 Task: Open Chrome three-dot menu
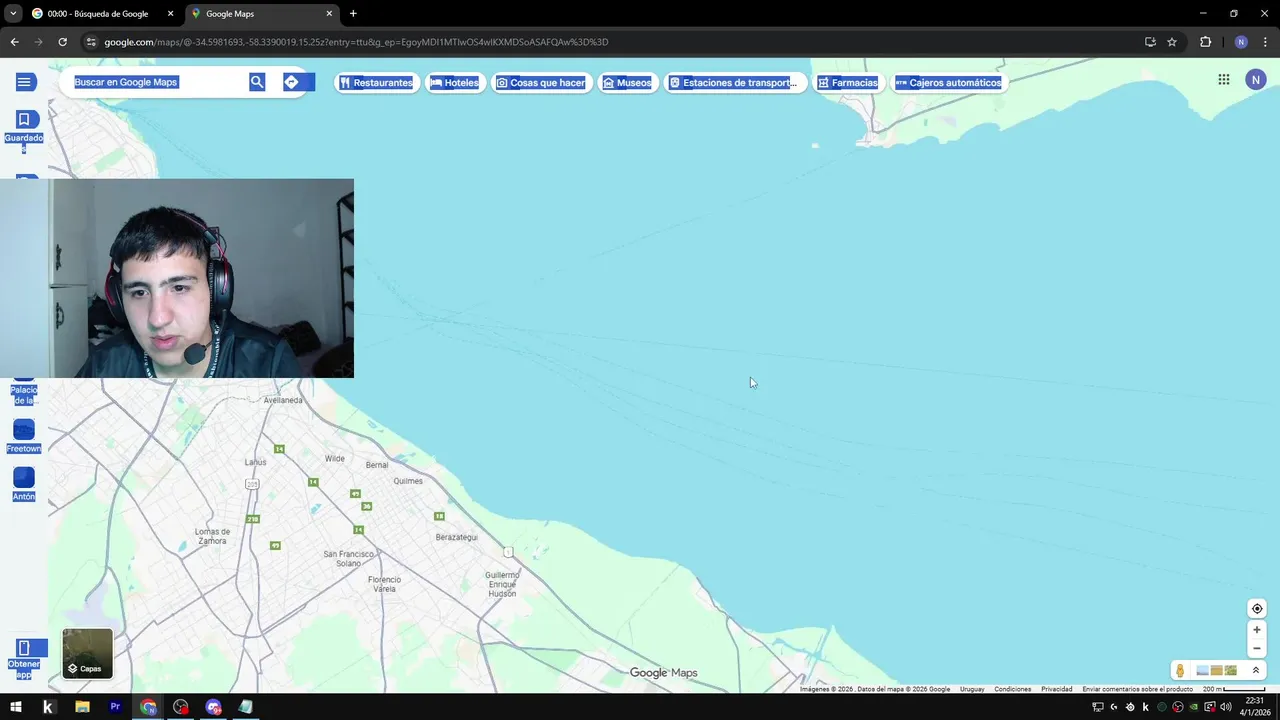coord(1266,42)
